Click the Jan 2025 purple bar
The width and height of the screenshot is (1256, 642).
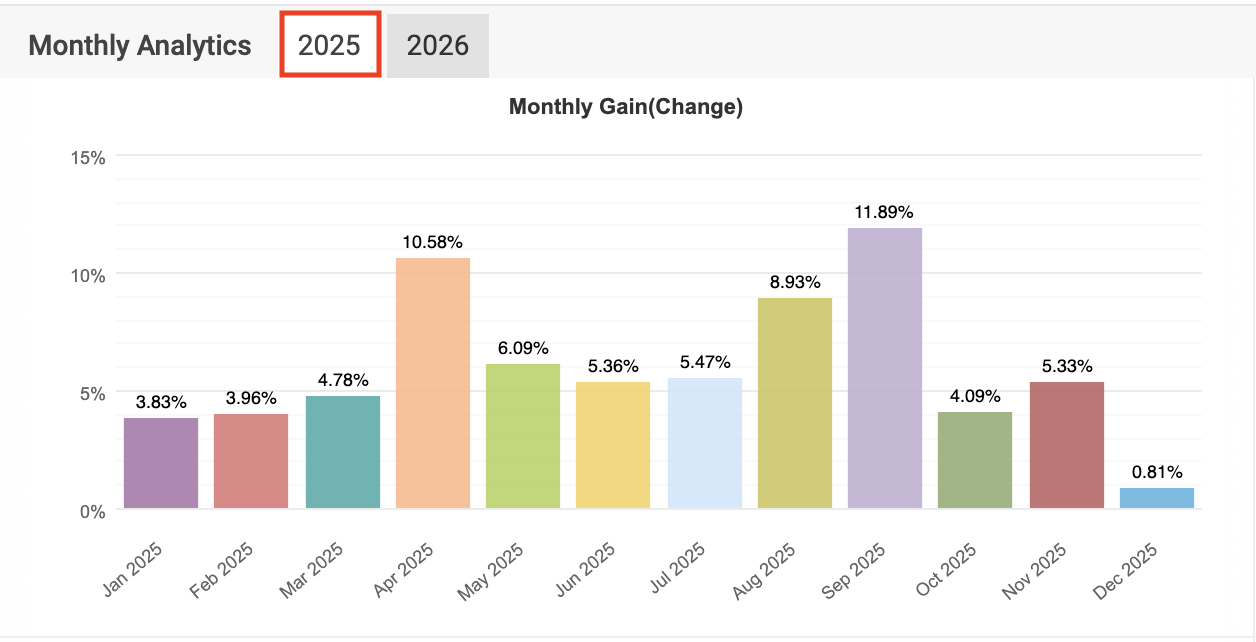pyautogui.click(x=161, y=463)
